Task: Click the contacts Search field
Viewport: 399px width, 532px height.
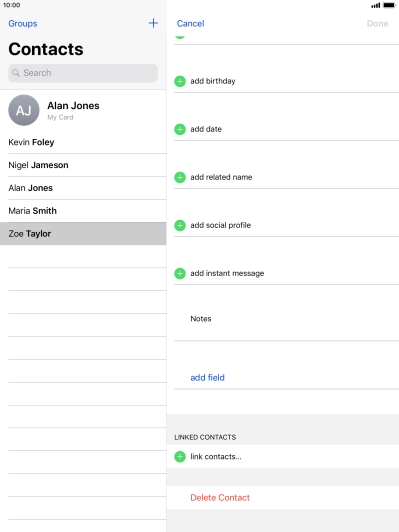Action: point(83,73)
